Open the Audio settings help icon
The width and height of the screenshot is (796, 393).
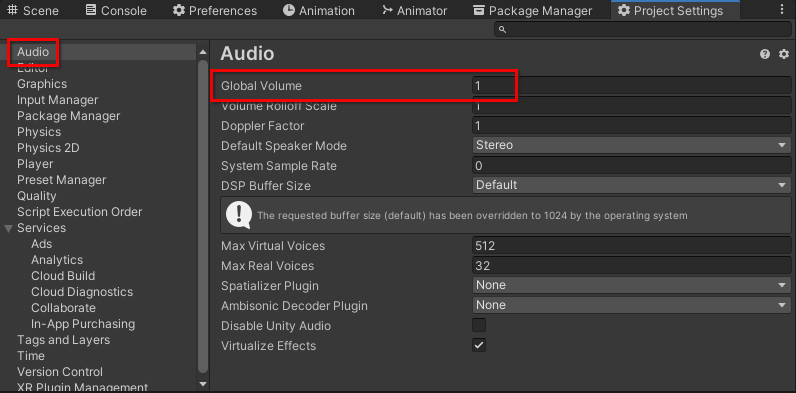pyautogui.click(x=765, y=54)
